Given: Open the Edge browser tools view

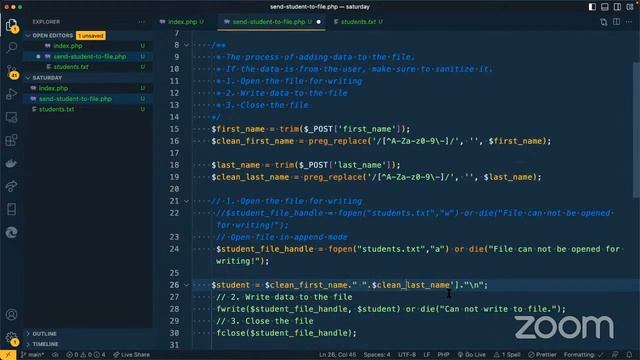Looking at the screenshot, I should 11,232.
